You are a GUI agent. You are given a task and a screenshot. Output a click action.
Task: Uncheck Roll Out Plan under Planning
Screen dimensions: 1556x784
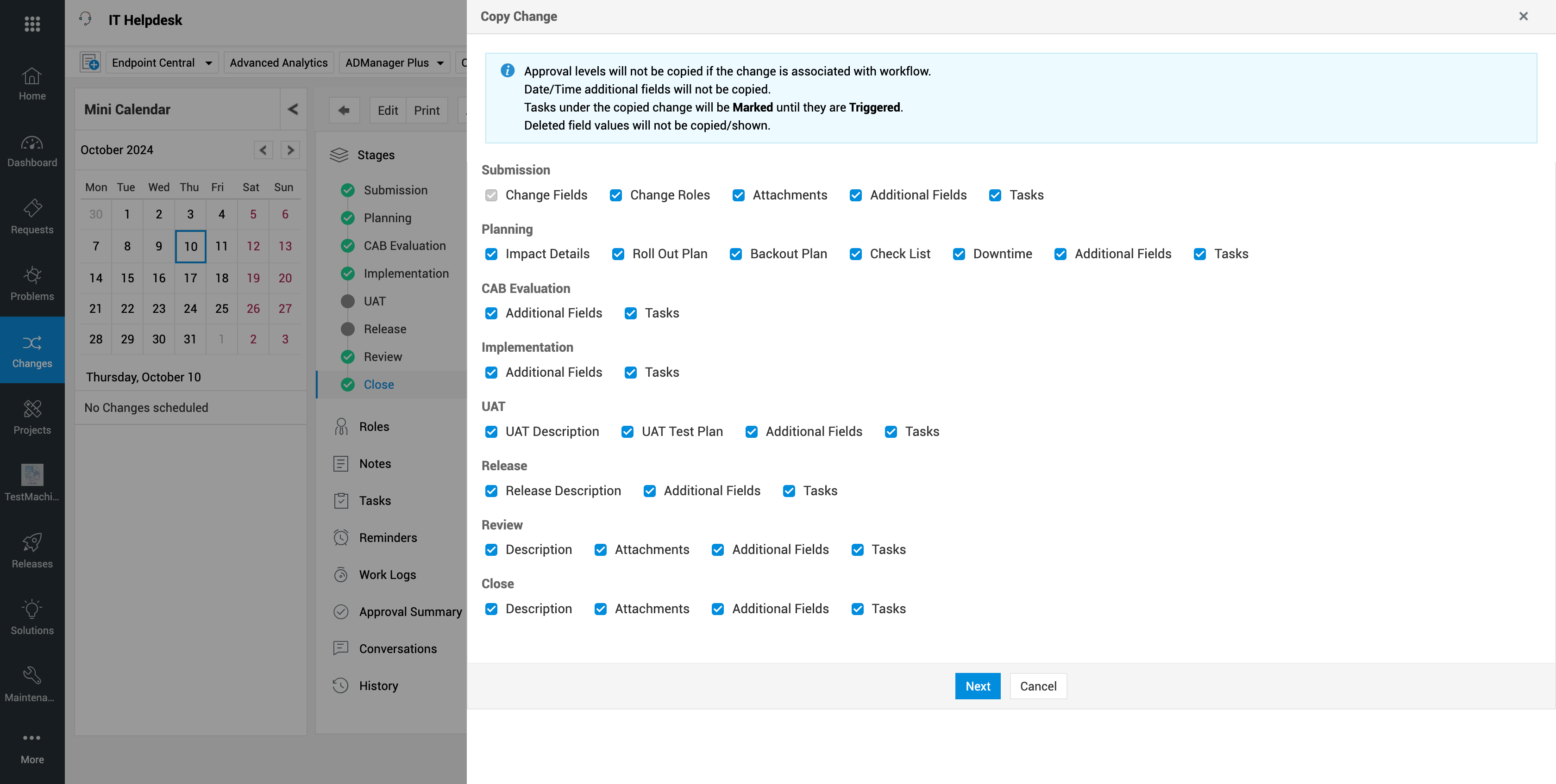pos(618,254)
